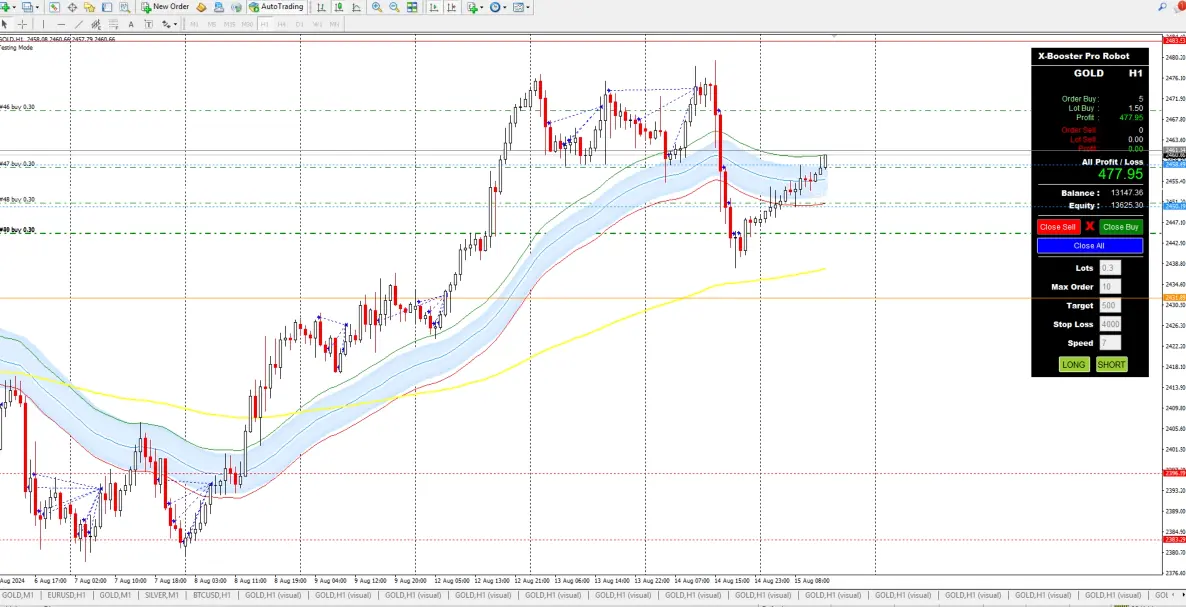Click the blue Close All button
Image resolution: width=1186 pixels, height=607 pixels.
[x=1089, y=246]
